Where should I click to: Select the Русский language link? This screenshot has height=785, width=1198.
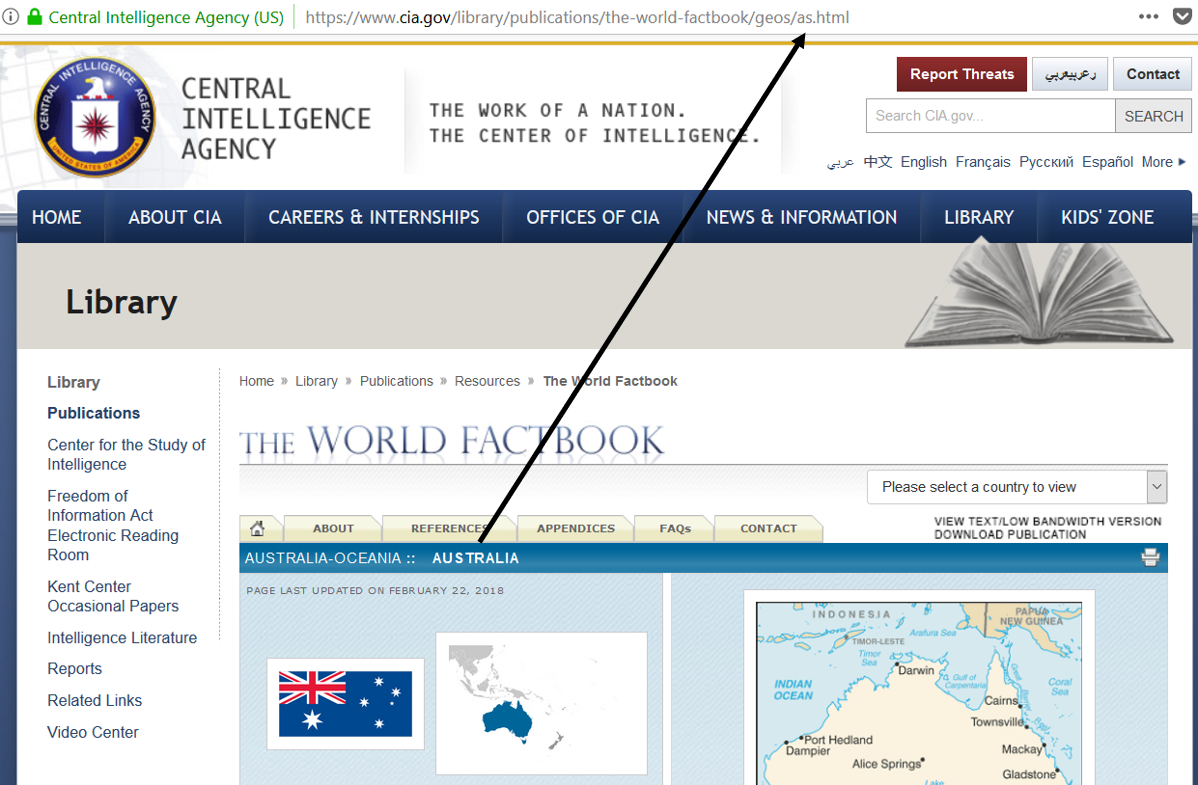pos(1046,162)
